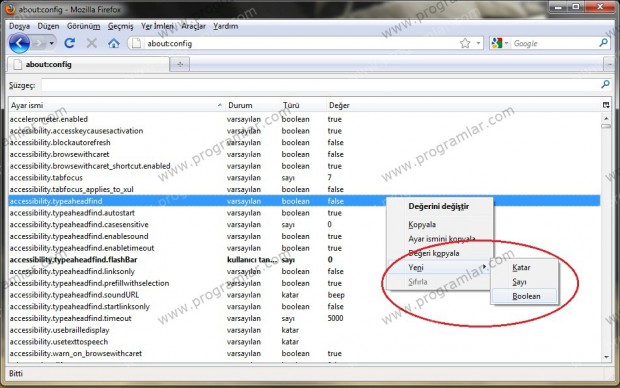Choose Kopyala in context menu

(440, 225)
